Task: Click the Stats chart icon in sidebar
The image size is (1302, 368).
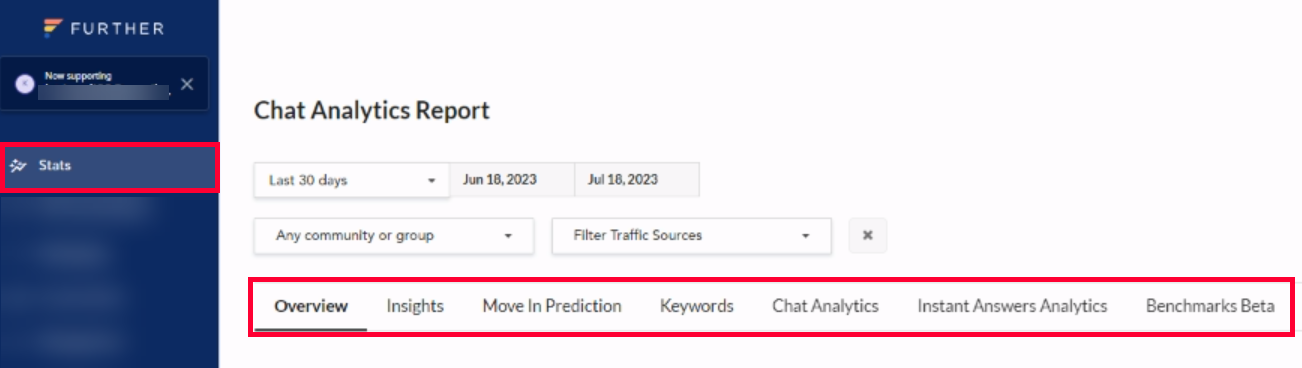Action: pos(17,166)
